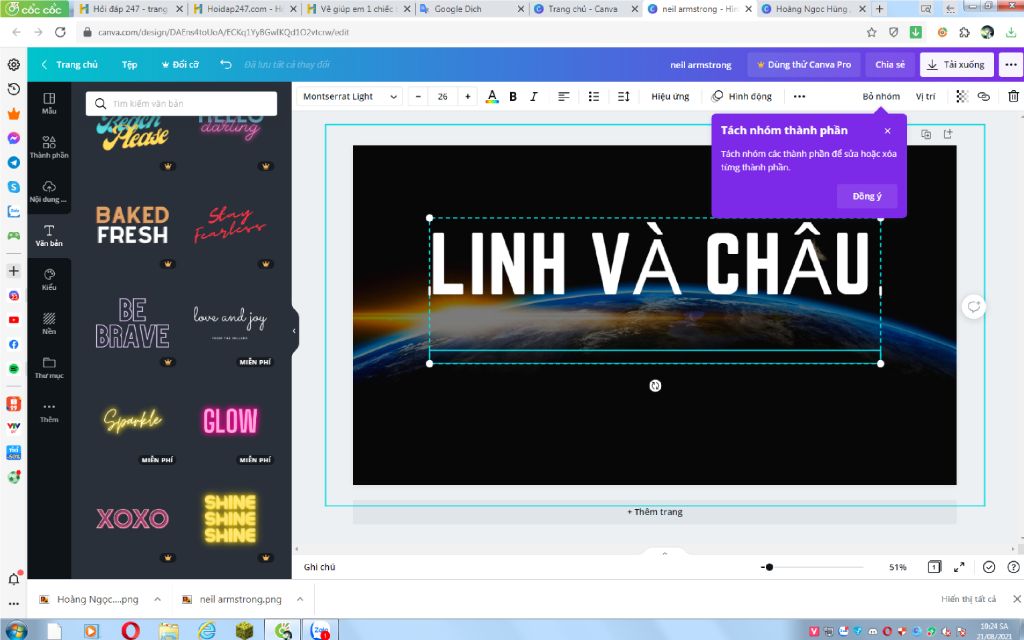Screen dimensions: 1024x640
Task: Open Hình động animation options
Action: [x=742, y=97]
